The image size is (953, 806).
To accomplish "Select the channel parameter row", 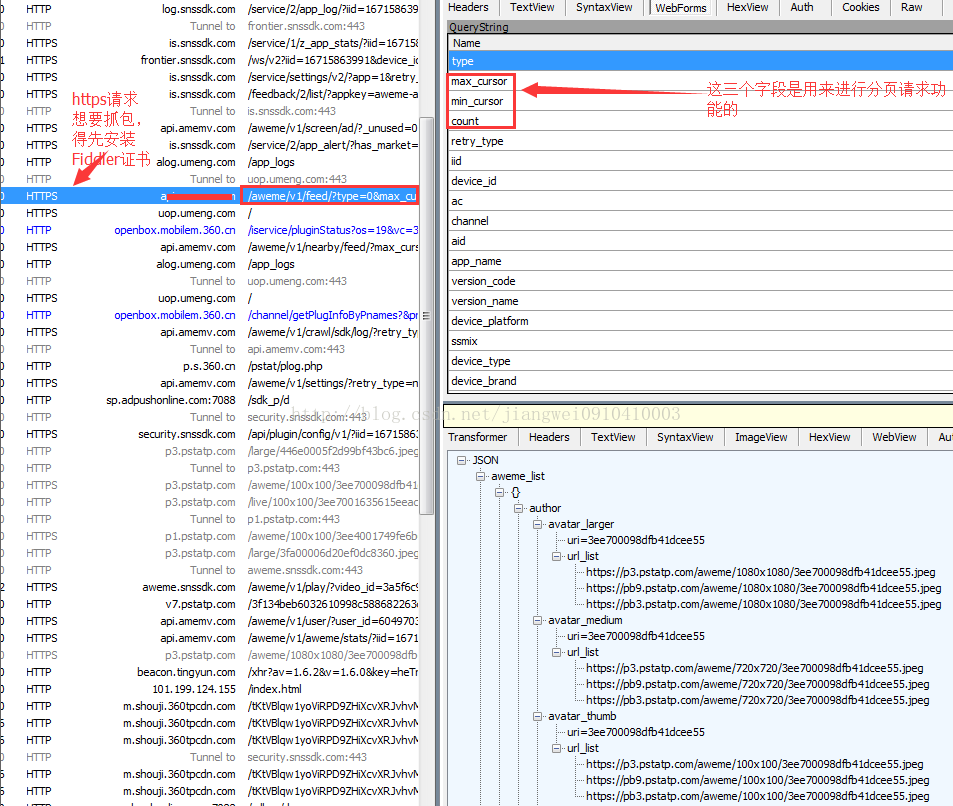I will click(x=701, y=221).
